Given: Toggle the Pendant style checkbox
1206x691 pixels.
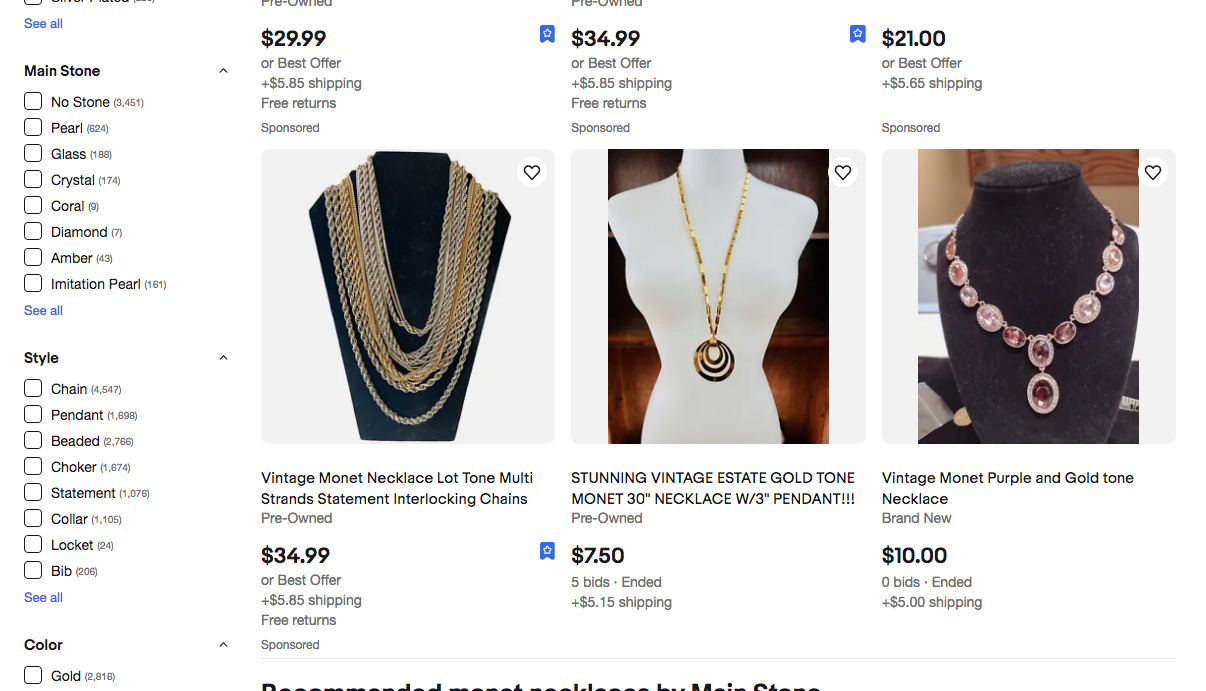Looking at the screenshot, I should 33,415.
